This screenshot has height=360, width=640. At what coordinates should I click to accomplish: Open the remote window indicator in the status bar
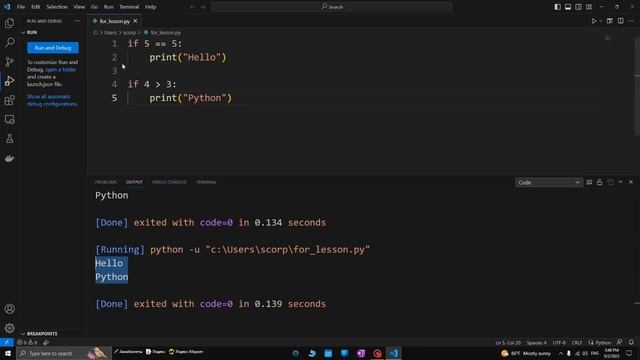pyautogui.click(x=7, y=342)
